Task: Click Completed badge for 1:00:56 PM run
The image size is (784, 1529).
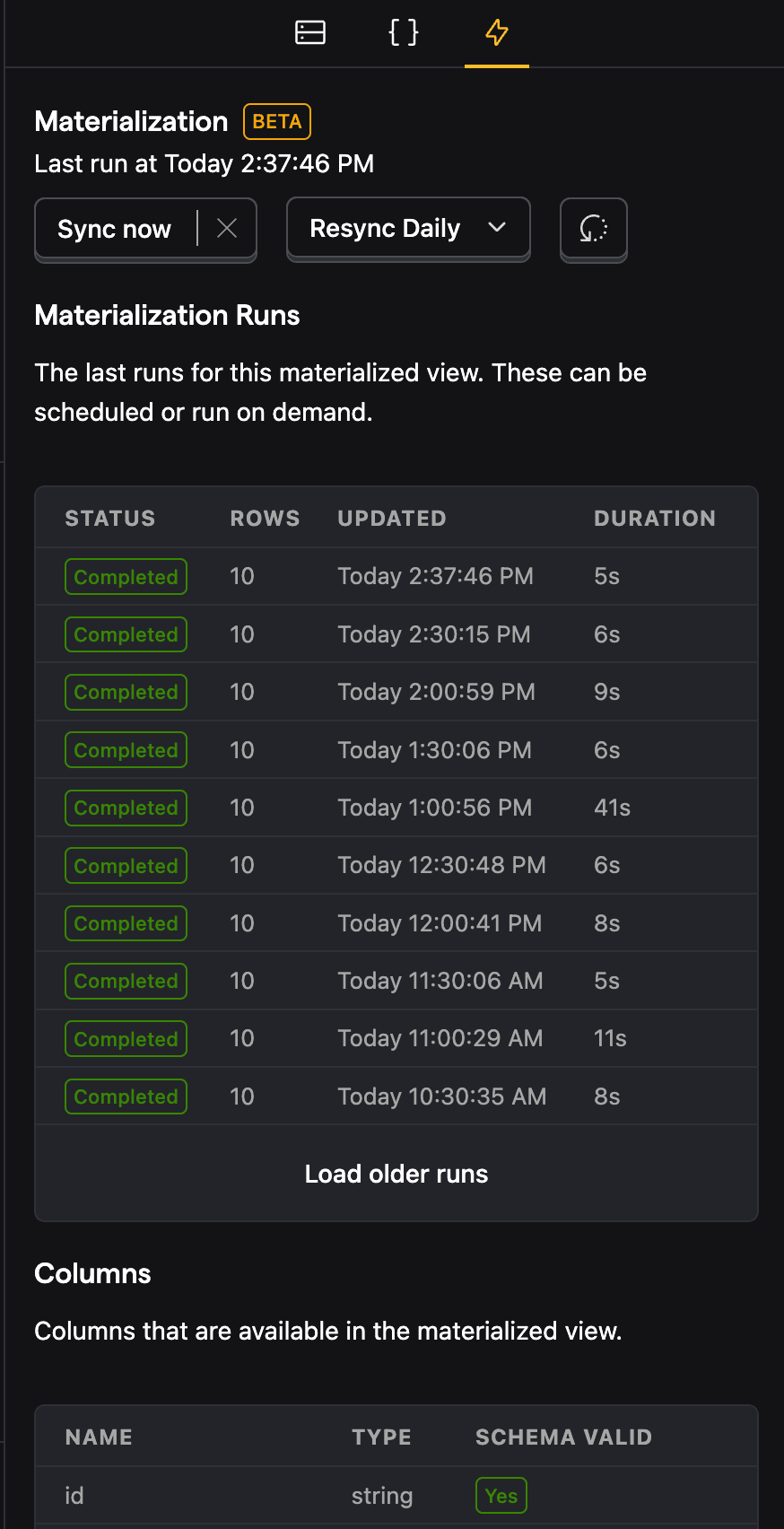Action: point(126,808)
